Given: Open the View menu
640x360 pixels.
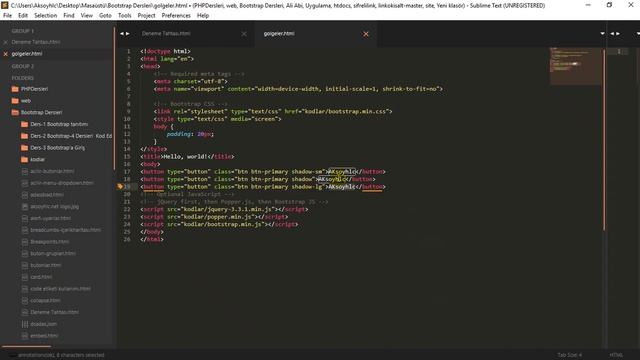Looking at the screenshot, I should 87,16.
